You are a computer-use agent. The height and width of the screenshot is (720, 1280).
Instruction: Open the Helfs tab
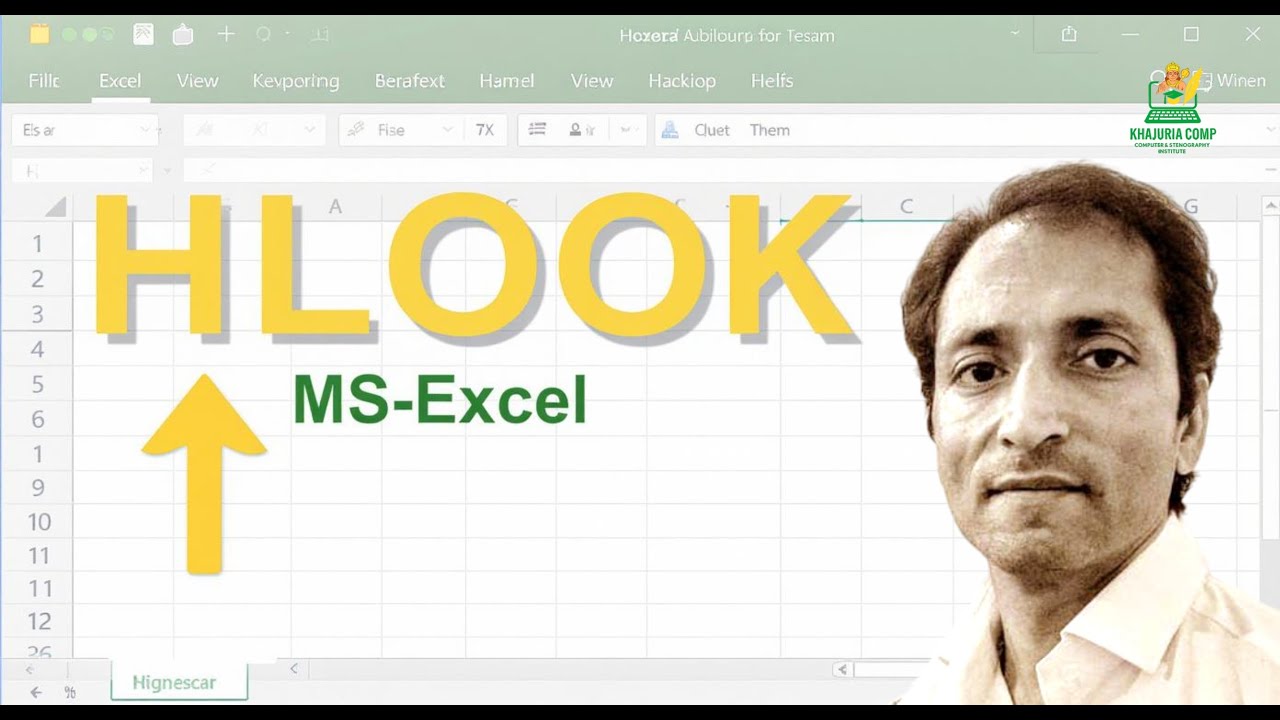[x=772, y=81]
